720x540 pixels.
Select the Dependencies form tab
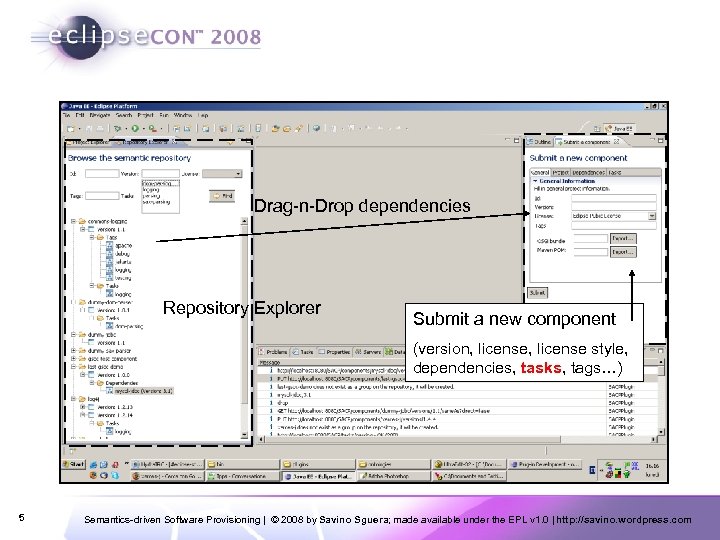[x=588, y=173]
